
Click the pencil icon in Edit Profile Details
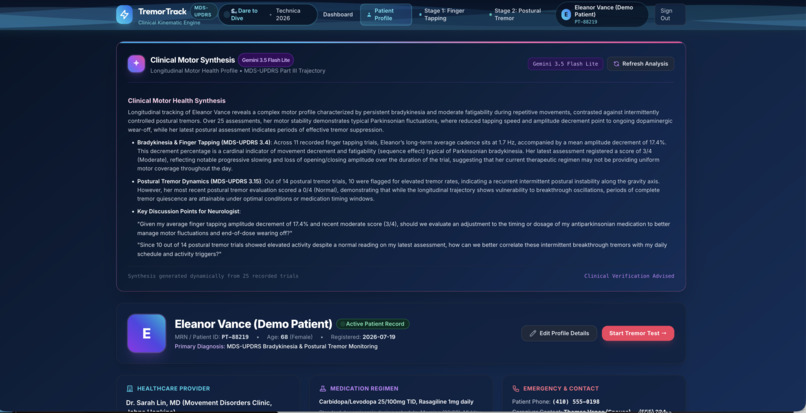click(533, 333)
